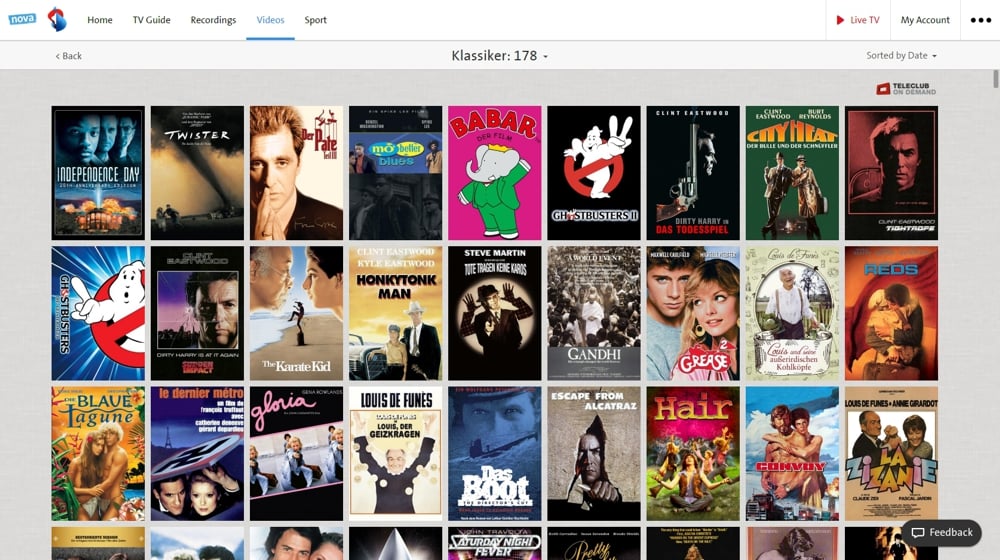Image resolution: width=1000 pixels, height=560 pixels.
Task: Open the Twister movie poster
Action: point(197,173)
